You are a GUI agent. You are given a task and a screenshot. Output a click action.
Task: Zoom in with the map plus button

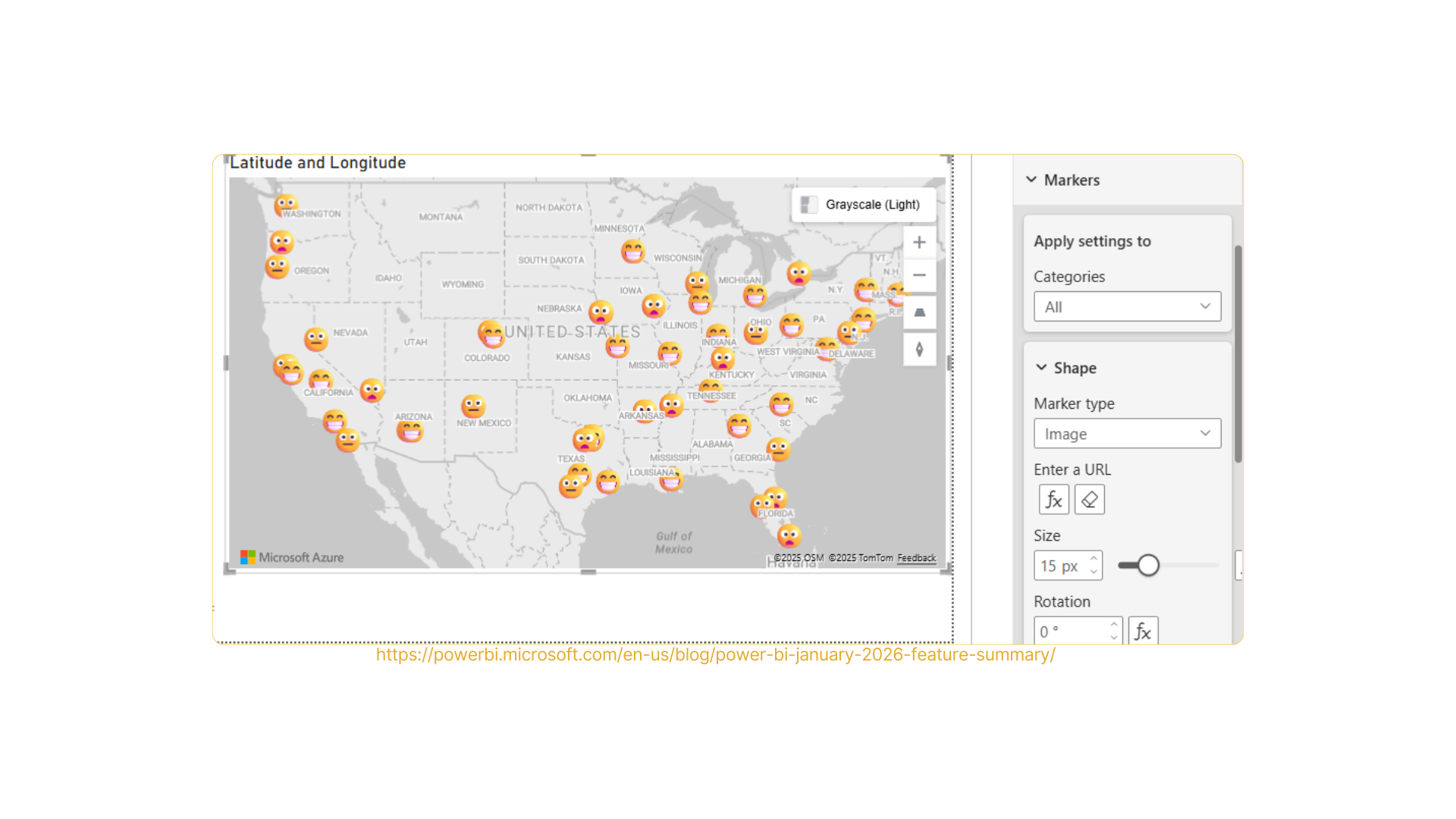pos(919,242)
